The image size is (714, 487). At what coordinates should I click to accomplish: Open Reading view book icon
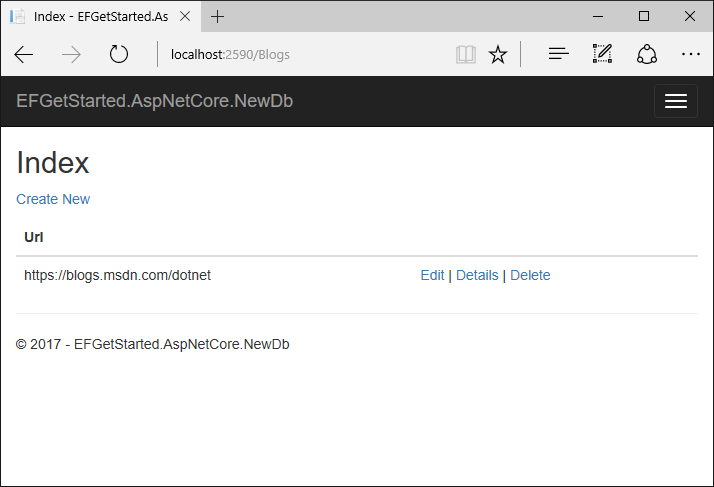point(466,54)
